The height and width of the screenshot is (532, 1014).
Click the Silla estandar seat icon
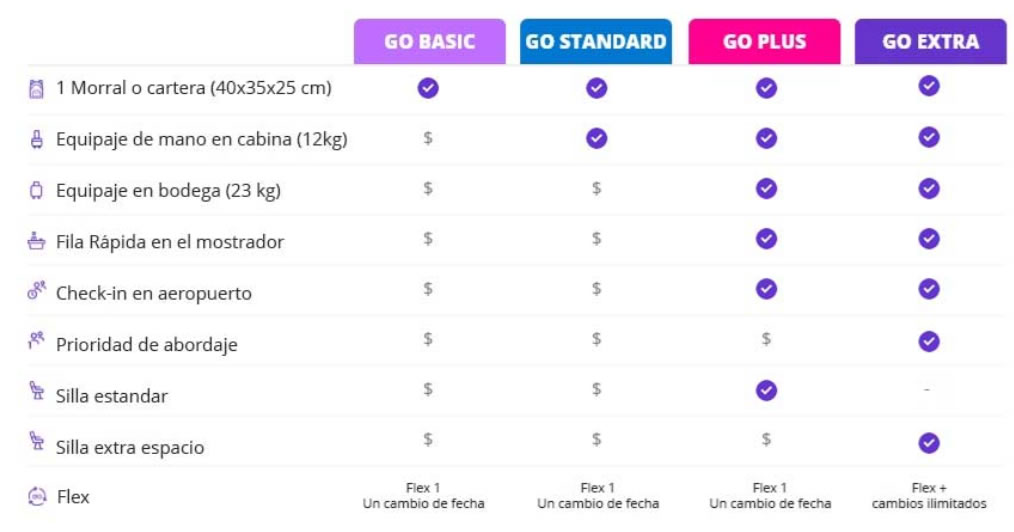coord(37,390)
